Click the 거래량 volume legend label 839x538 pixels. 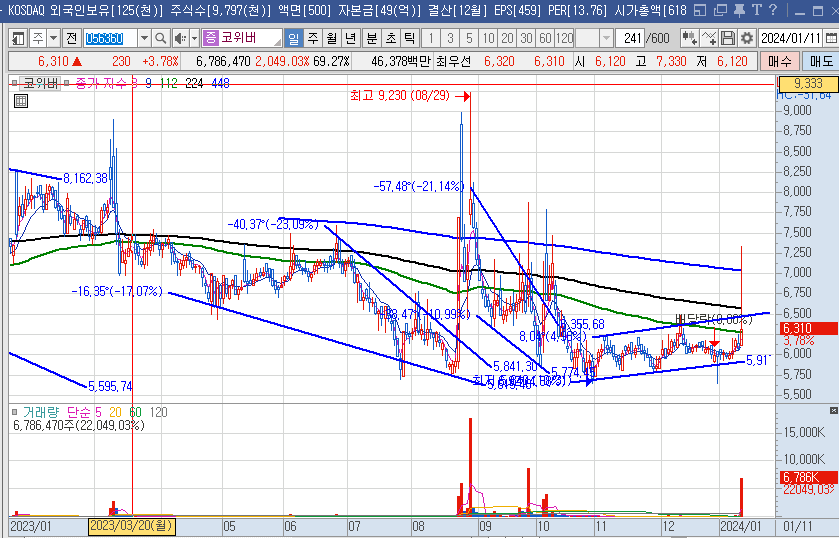coord(41,412)
